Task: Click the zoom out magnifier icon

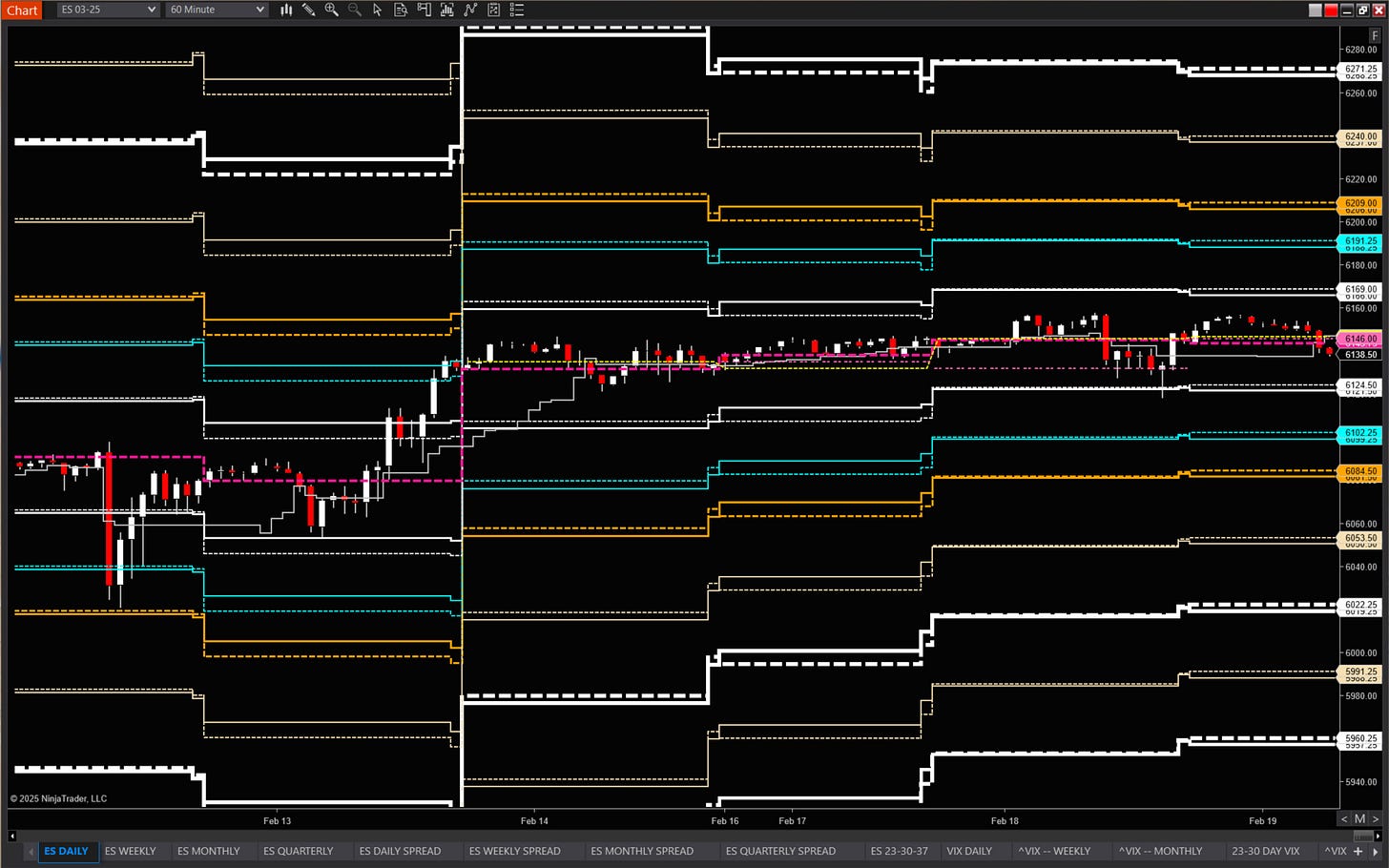Action: pos(355,10)
